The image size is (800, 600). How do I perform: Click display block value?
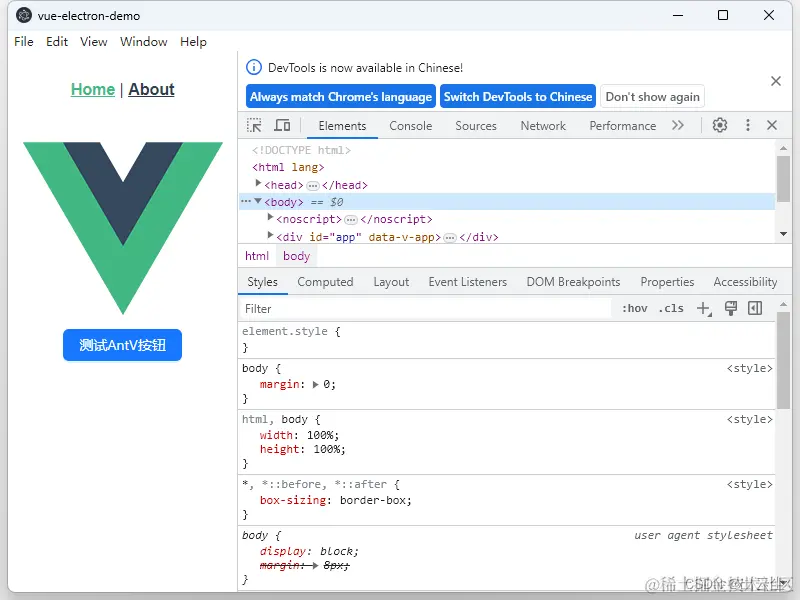coord(337,552)
